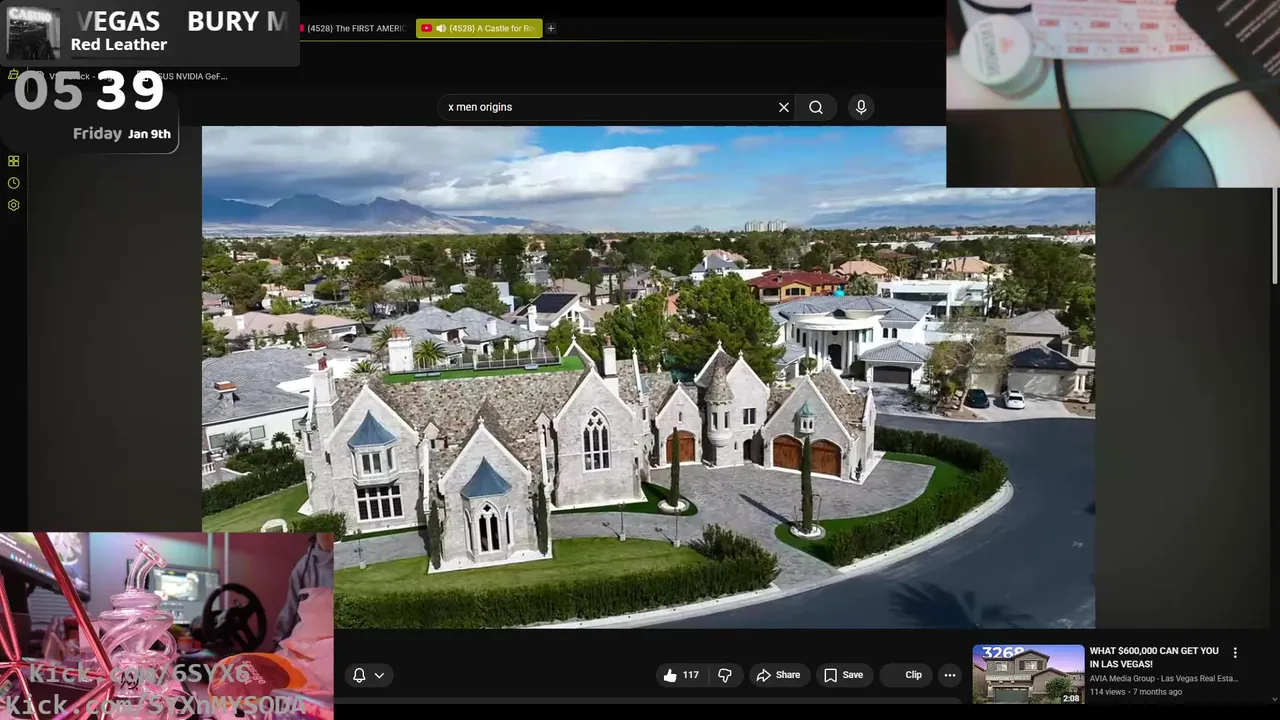
Task: Switch to 'The FIRST AMERIC...' tab
Action: 353,29
